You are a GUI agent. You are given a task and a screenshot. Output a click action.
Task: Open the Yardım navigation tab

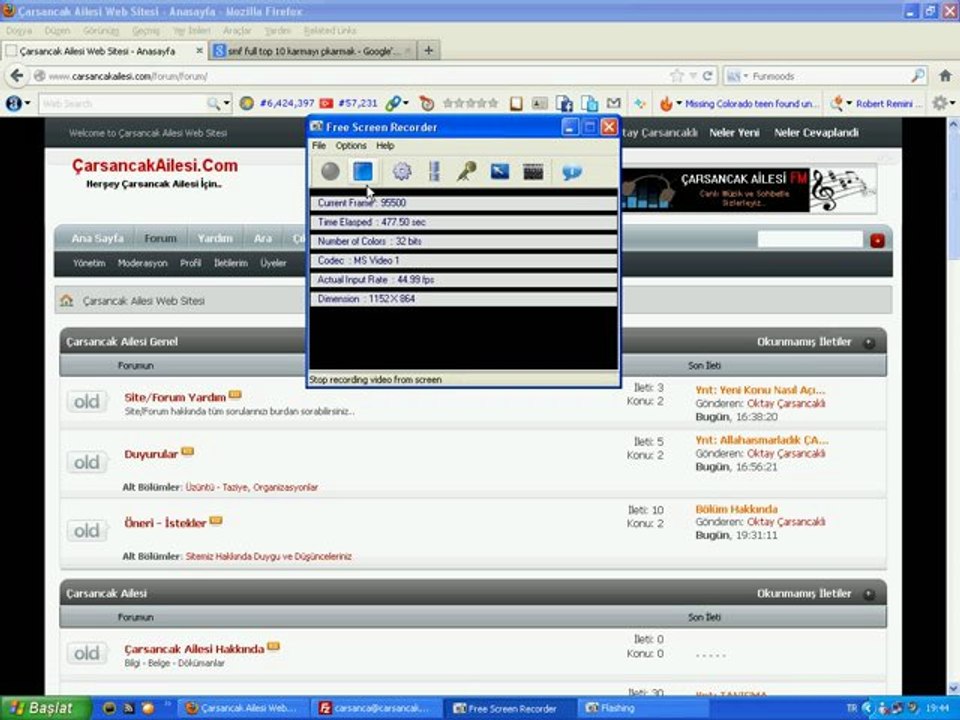pyautogui.click(x=215, y=238)
